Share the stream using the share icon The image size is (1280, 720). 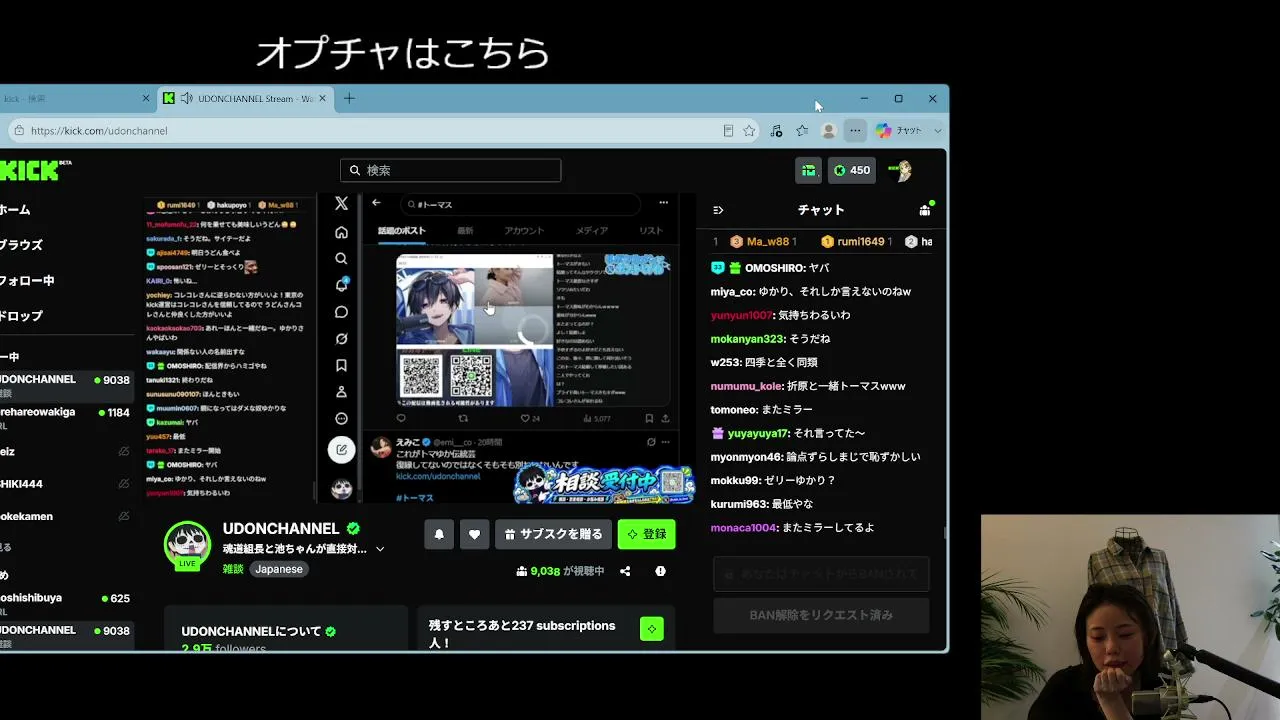tap(625, 571)
